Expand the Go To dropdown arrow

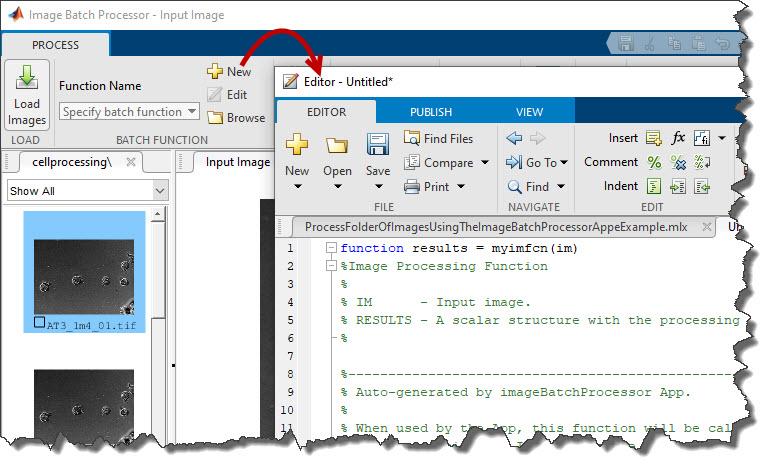coord(564,162)
